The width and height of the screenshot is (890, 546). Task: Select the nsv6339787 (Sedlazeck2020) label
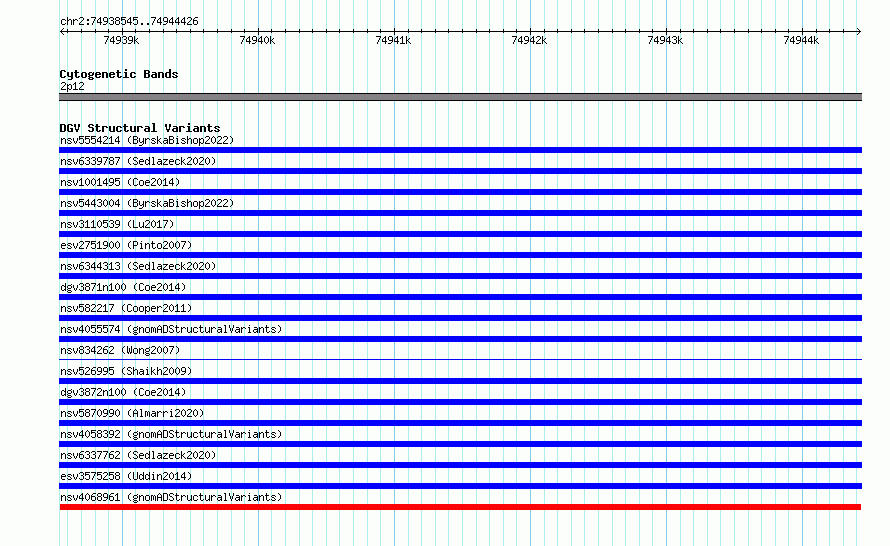(138, 161)
